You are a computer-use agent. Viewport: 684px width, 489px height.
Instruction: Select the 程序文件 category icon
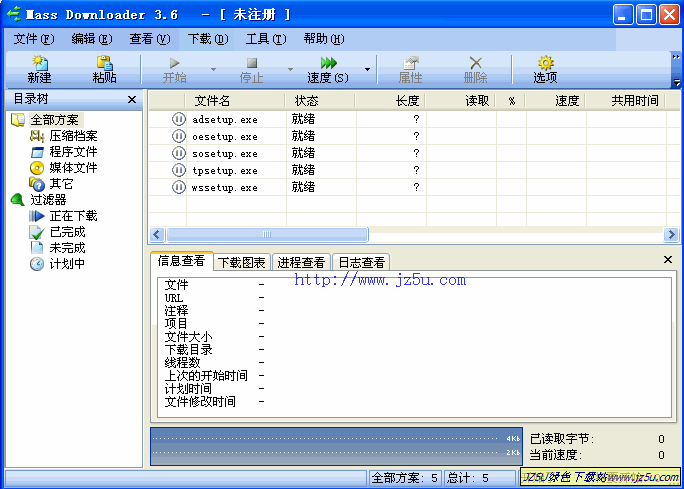click(37, 152)
